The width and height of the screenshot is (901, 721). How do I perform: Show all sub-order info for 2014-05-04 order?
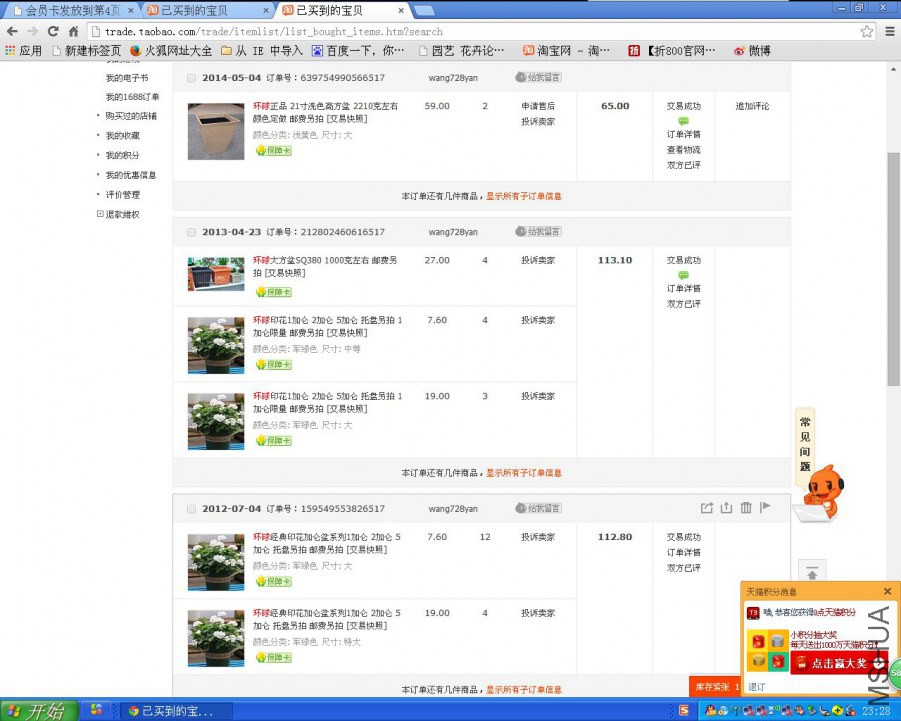coord(523,196)
